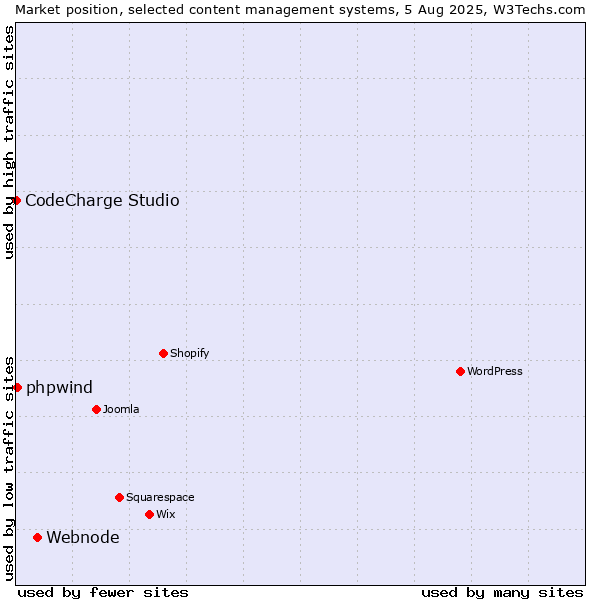The image size is (600, 600).
Task: Click the Joomla red marker
Action: [x=96, y=409]
